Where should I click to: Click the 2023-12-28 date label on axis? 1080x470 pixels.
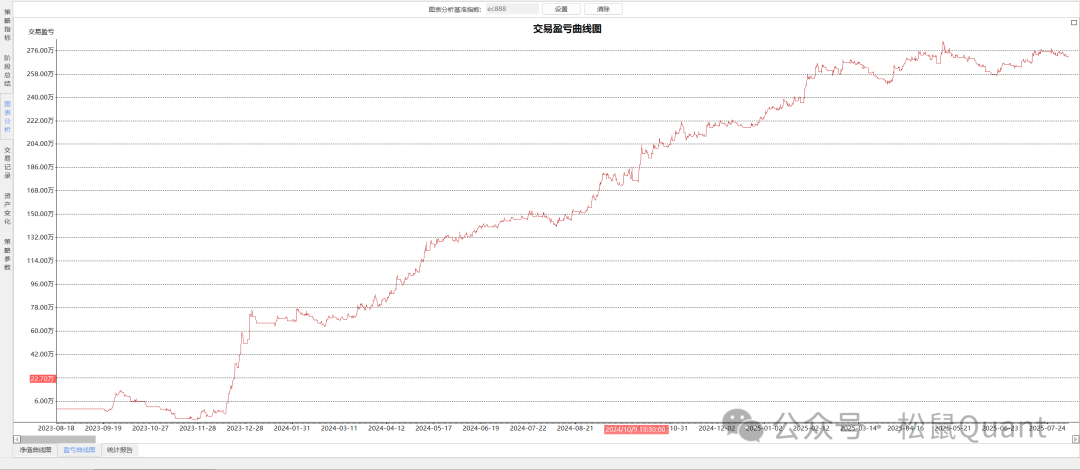(x=245, y=428)
